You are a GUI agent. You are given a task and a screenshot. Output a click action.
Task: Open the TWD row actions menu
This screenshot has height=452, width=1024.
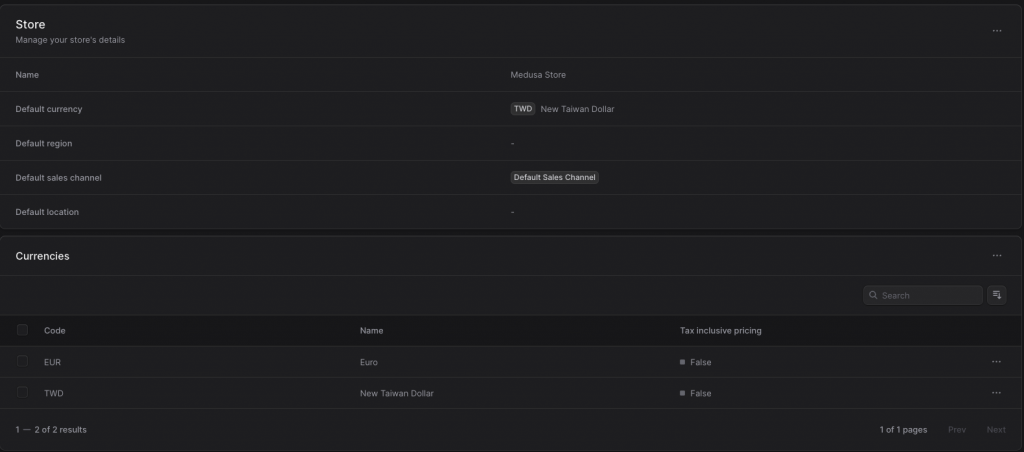pyautogui.click(x=996, y=393)
